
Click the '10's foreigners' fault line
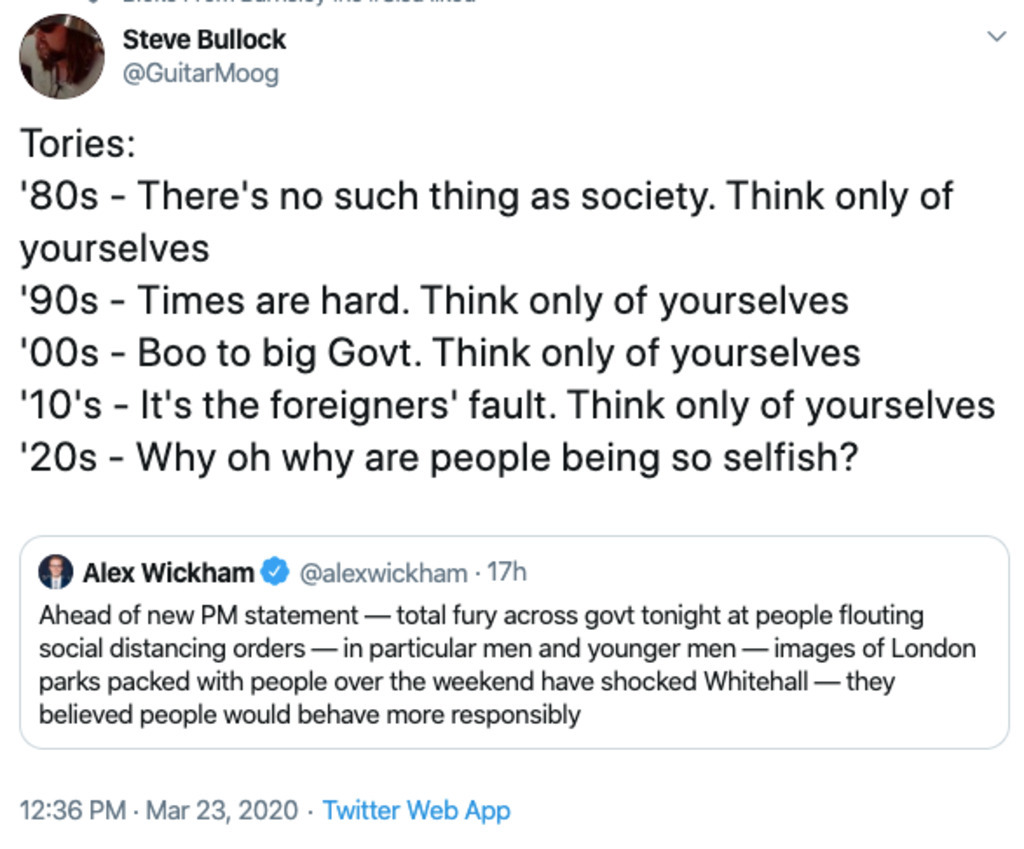507,405
